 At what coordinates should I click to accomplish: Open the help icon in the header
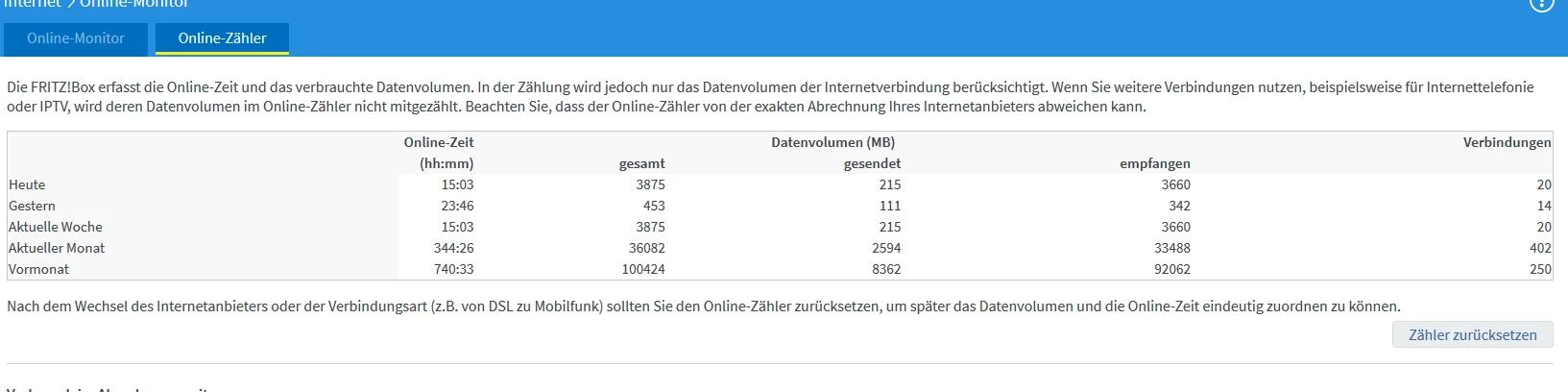tap(1541, 5)
